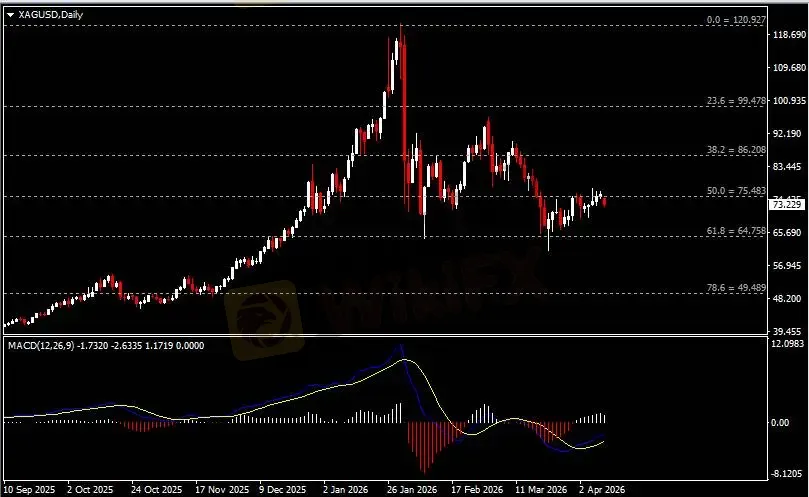Click the 2 Apr 2026 date label
809x497 pixels.
602,489
